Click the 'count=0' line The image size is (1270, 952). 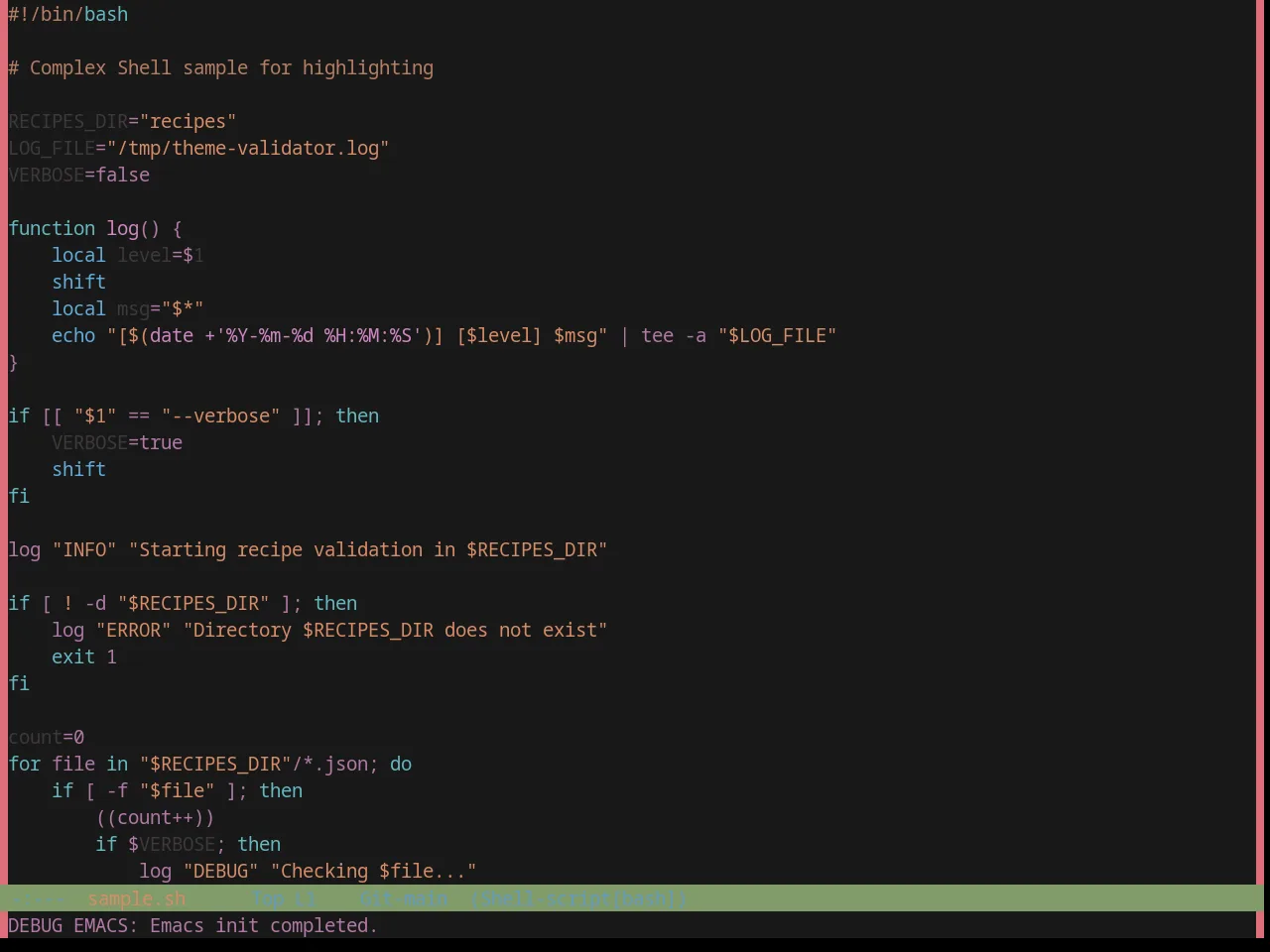(46, 737)
